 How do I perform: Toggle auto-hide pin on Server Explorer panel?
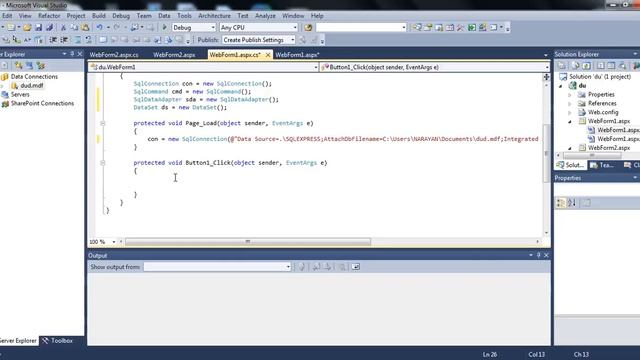click(72, 54)
